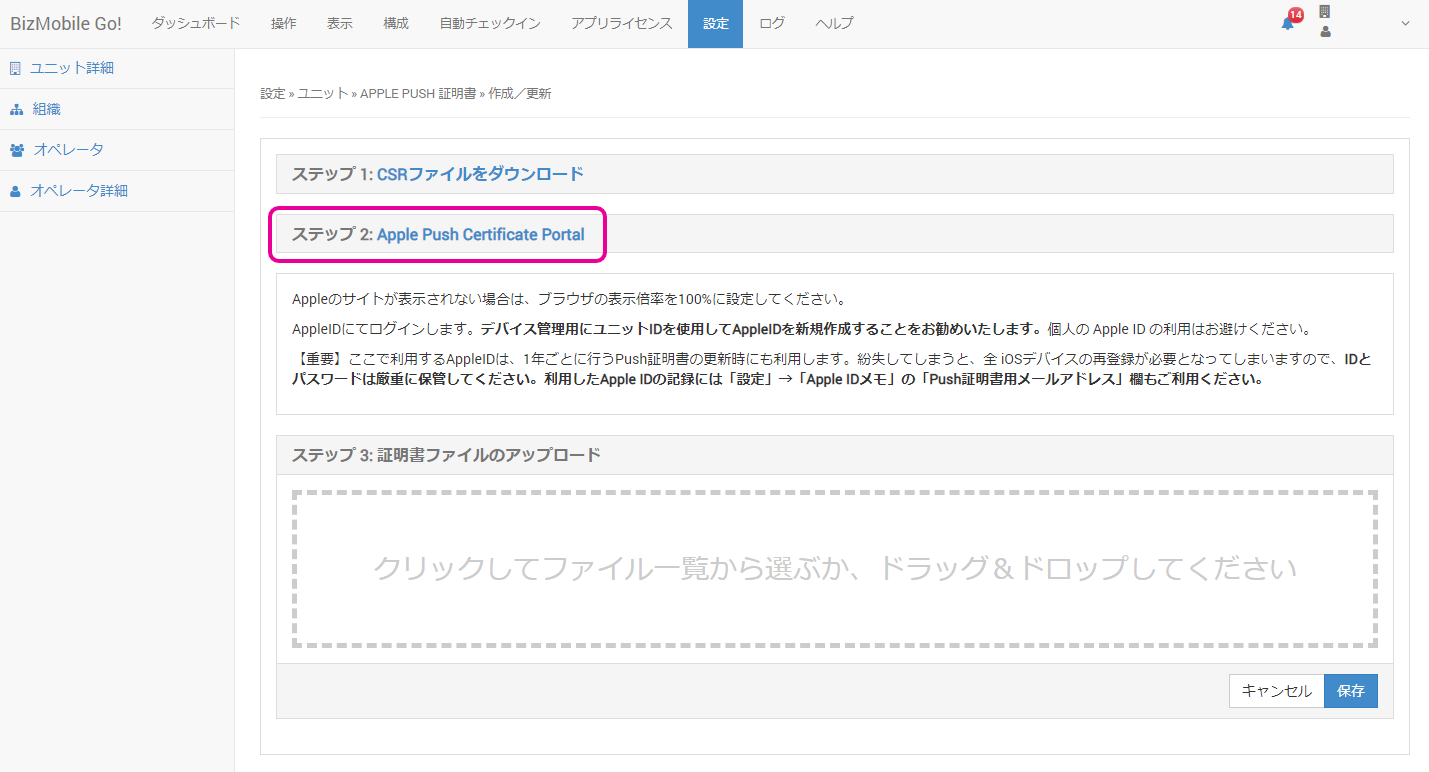Click the 保存 button

(x=1350, y=691)
